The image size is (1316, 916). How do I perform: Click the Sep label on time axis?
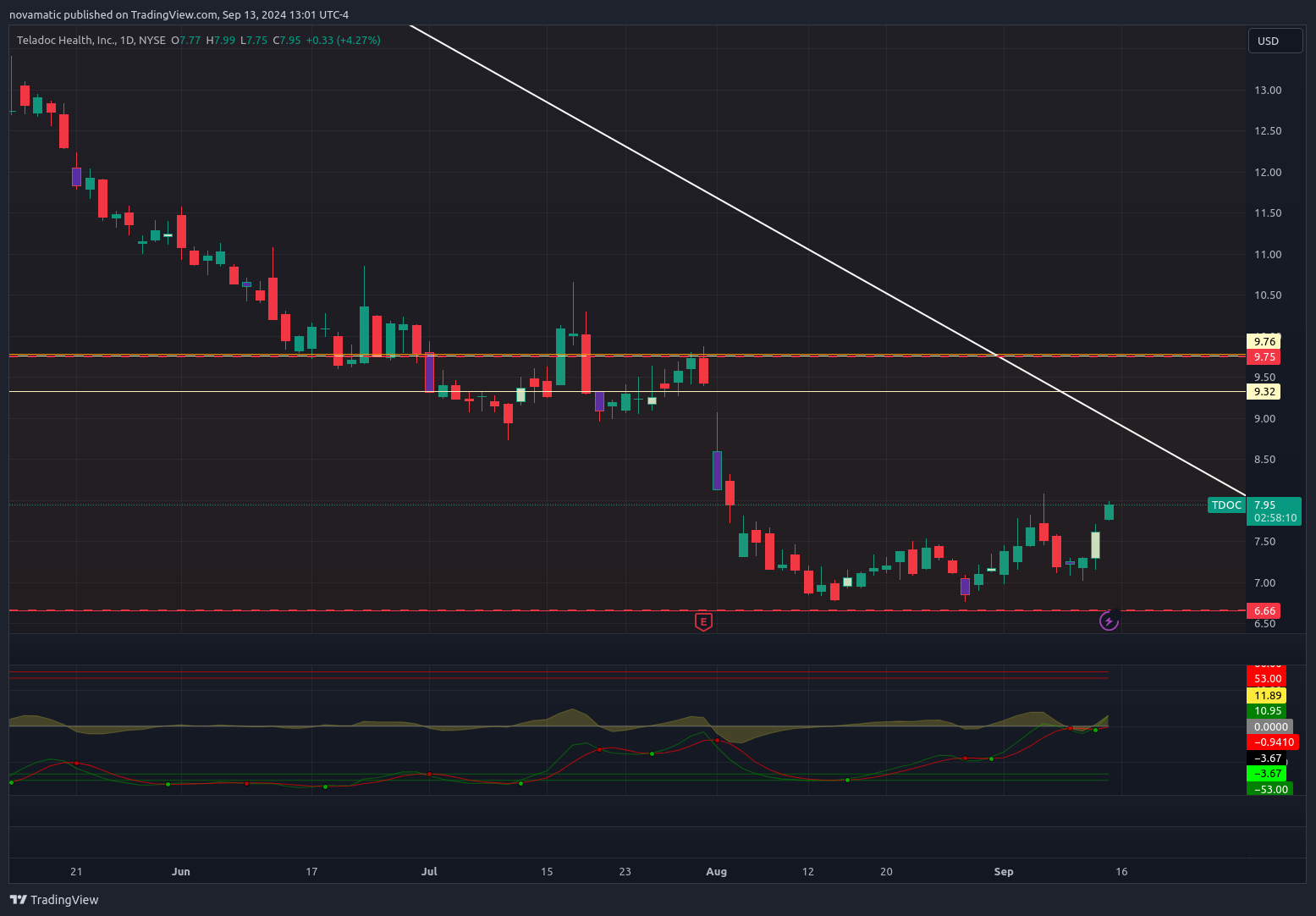pyautogui.click(x=1004, y=872)
